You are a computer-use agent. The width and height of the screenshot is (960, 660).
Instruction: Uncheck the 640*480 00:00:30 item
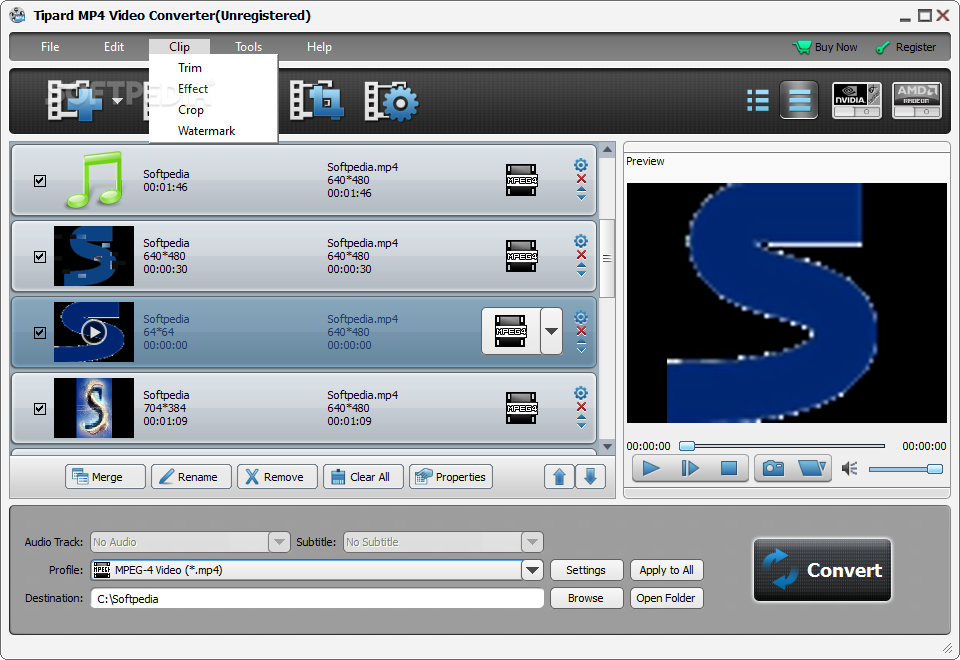[x=40, y=257]
